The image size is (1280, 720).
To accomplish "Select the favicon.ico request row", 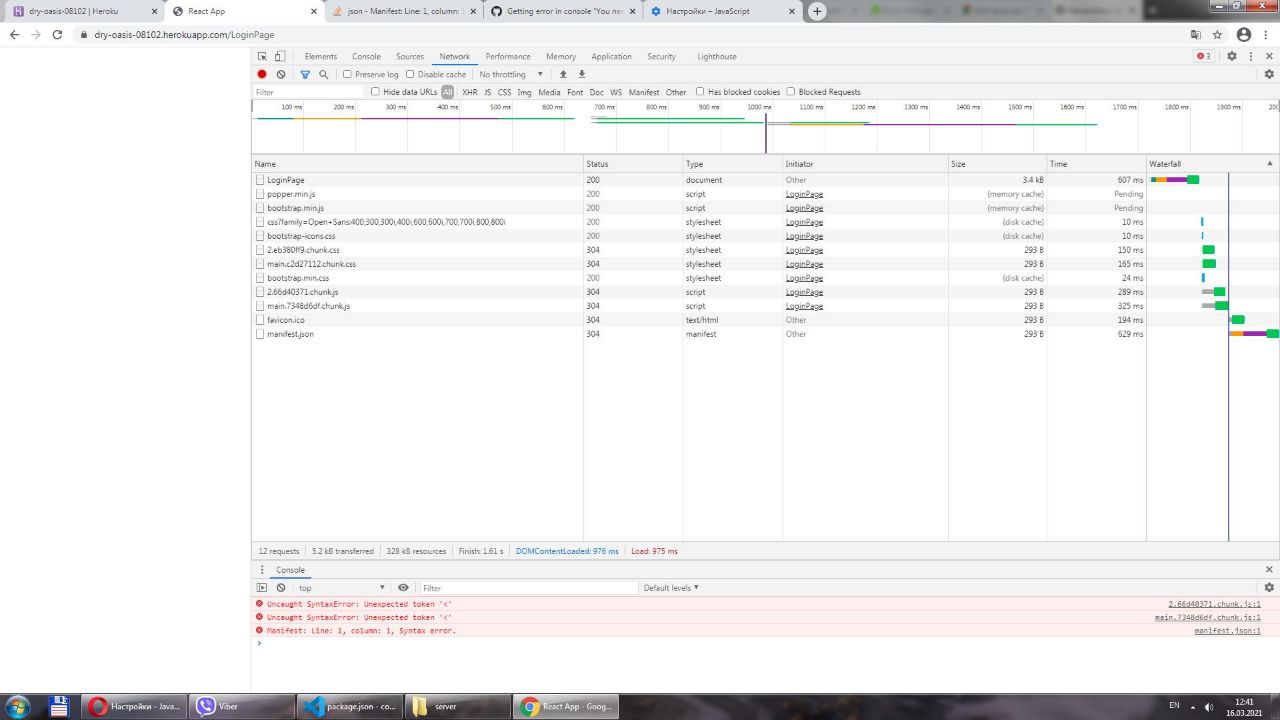I will pyautogui.click(x=765, y=320).
